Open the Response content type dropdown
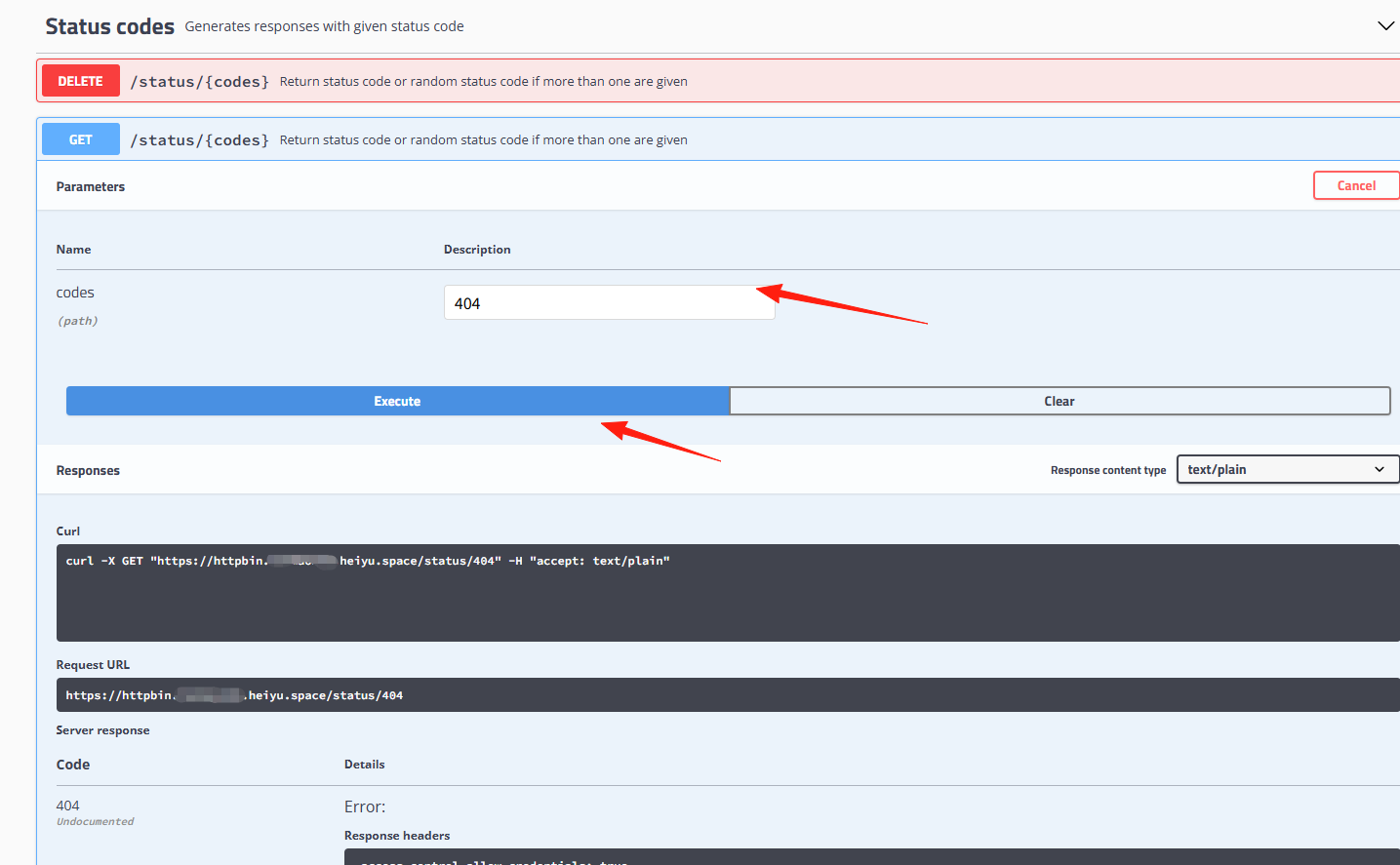This screenshot has width=1400, height=865. click(1288, 469)
